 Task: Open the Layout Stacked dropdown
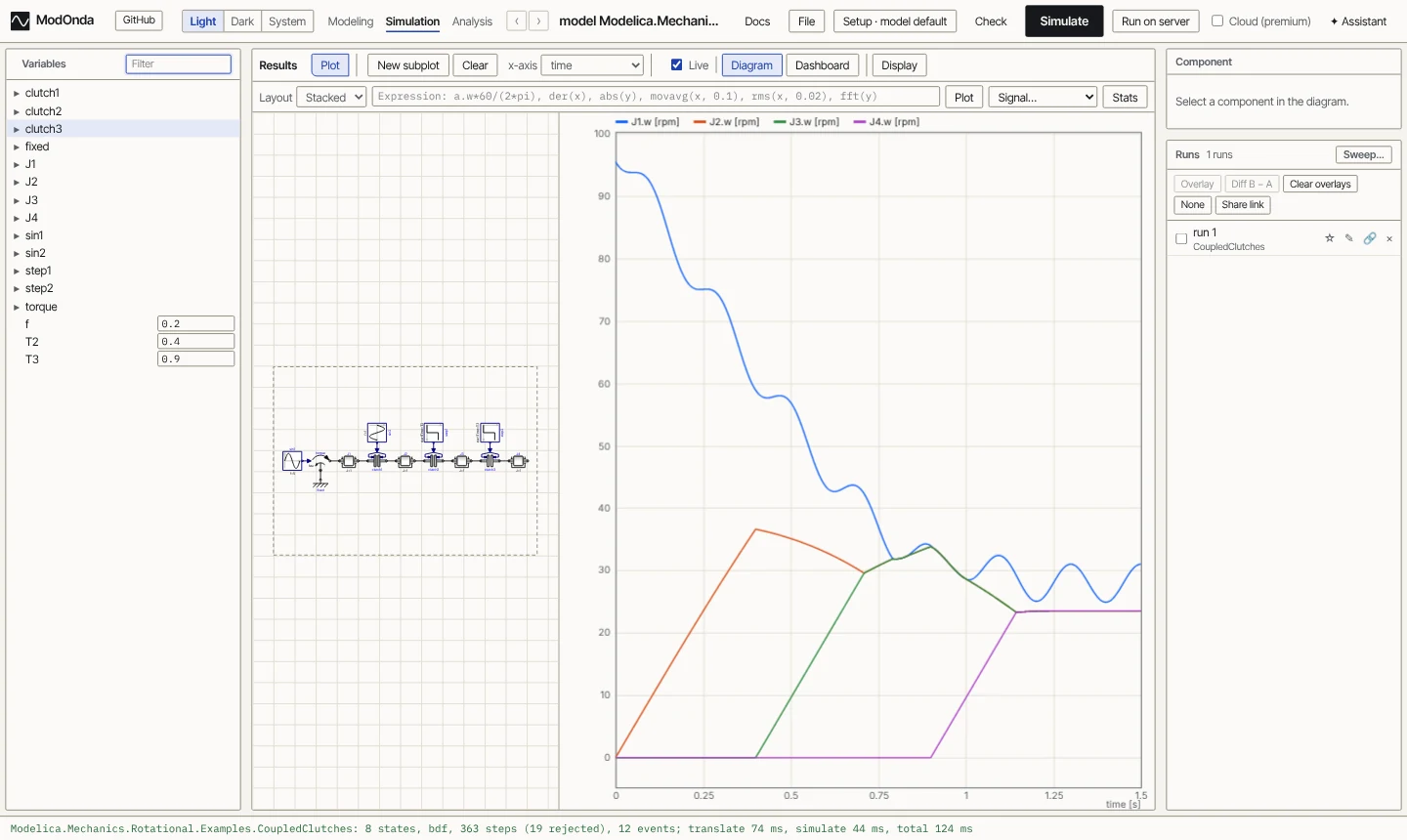click(x=331, y=97)
